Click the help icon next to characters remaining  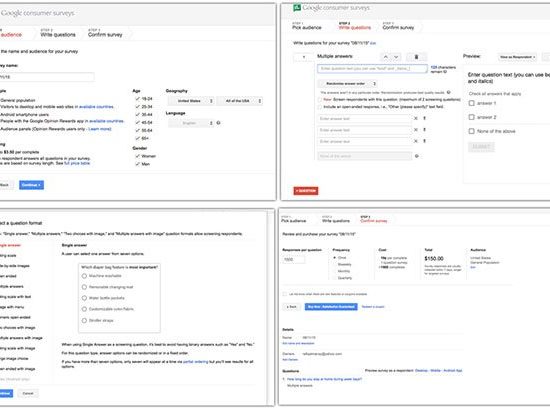coord(445,72)
